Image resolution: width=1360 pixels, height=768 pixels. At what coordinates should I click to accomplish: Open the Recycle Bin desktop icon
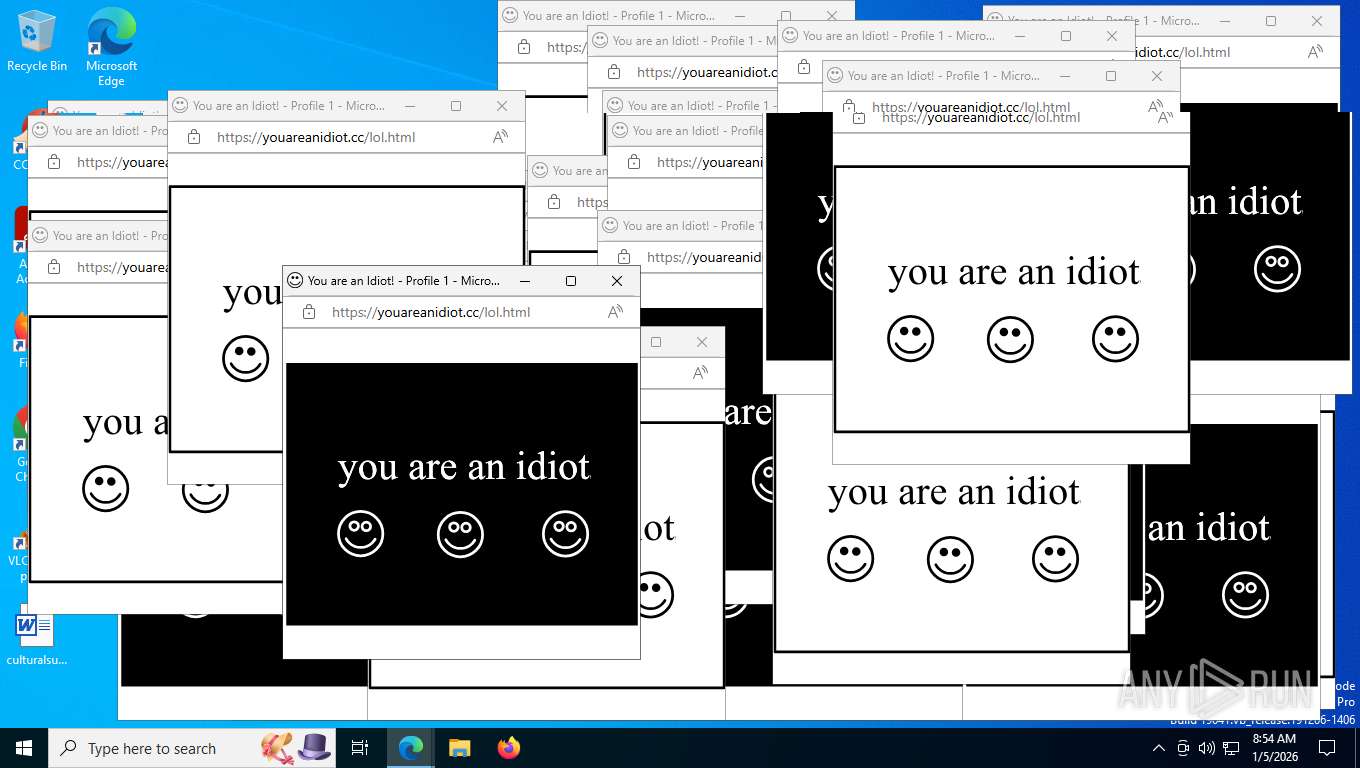click(x=37, y=41)
